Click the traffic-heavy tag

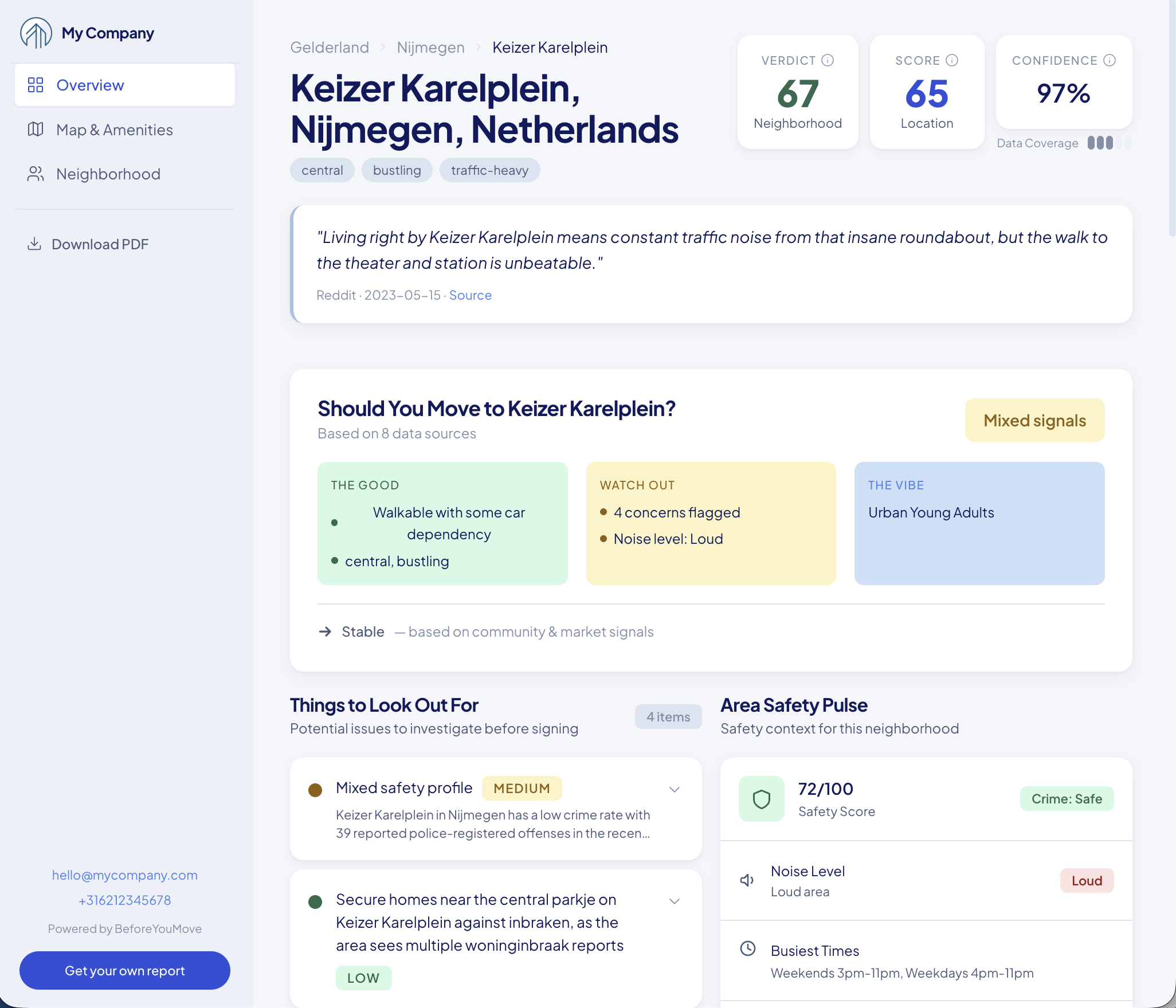[489, 170]
